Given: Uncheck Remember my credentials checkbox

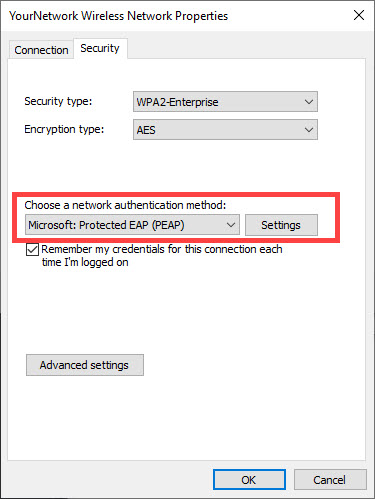Looking at the screenshot, I should 32,250.
